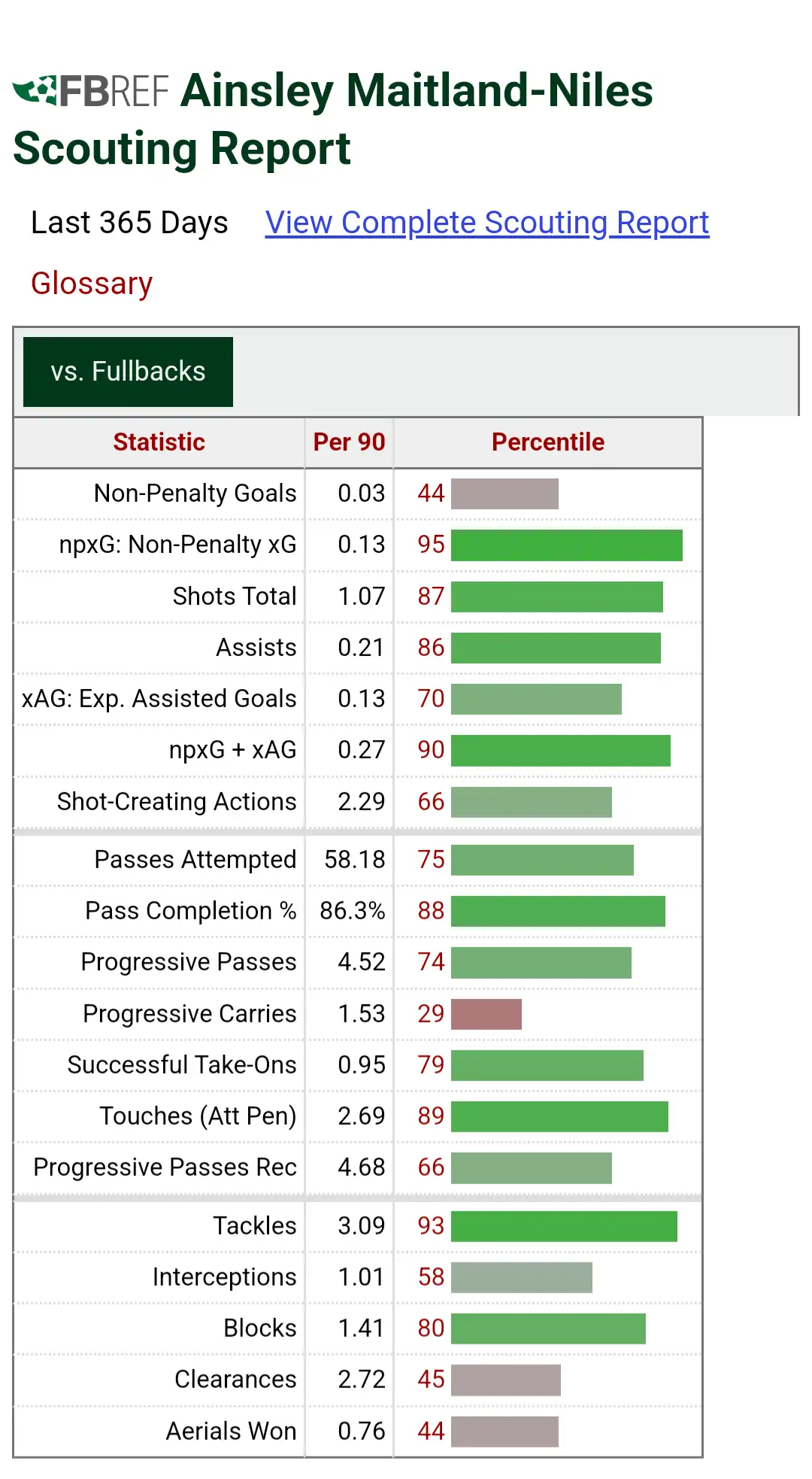Click the Tackles percentile bar
Screen dimensions: 812x1479
pos(564,1226)
